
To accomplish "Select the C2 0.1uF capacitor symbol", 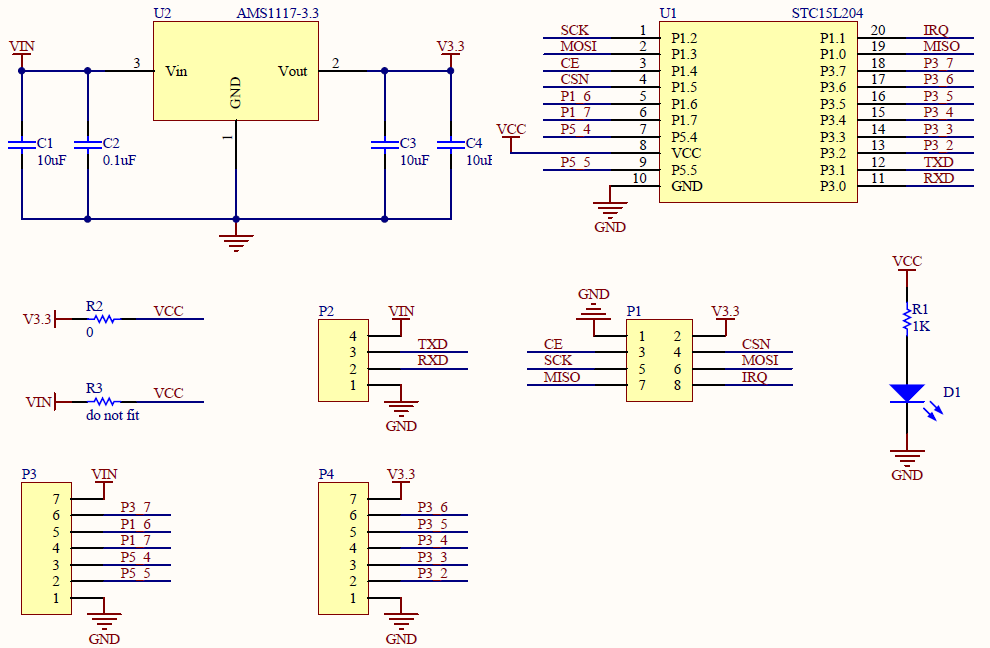I will point(88,145).
